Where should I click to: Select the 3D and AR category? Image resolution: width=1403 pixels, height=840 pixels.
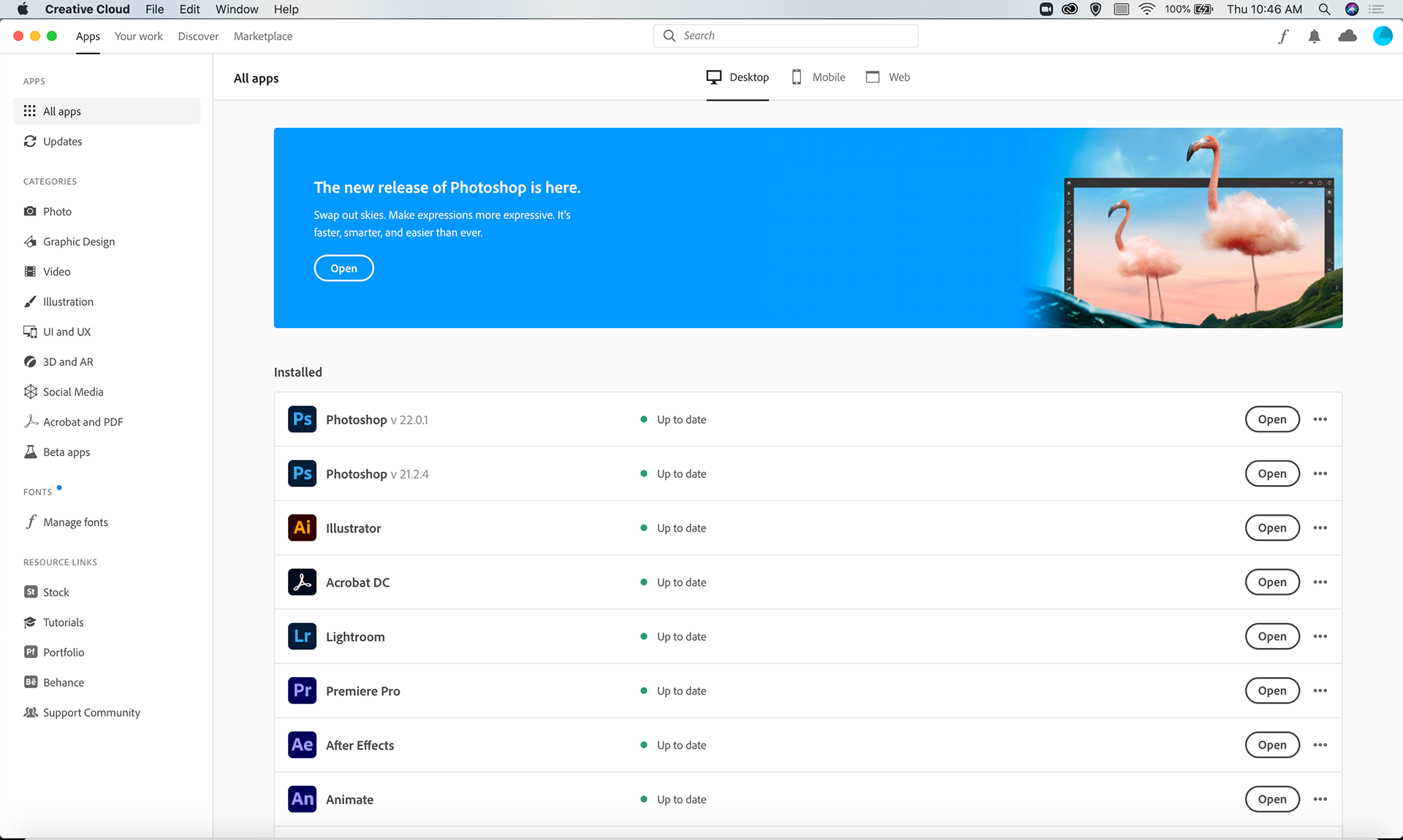pos(107,362)
